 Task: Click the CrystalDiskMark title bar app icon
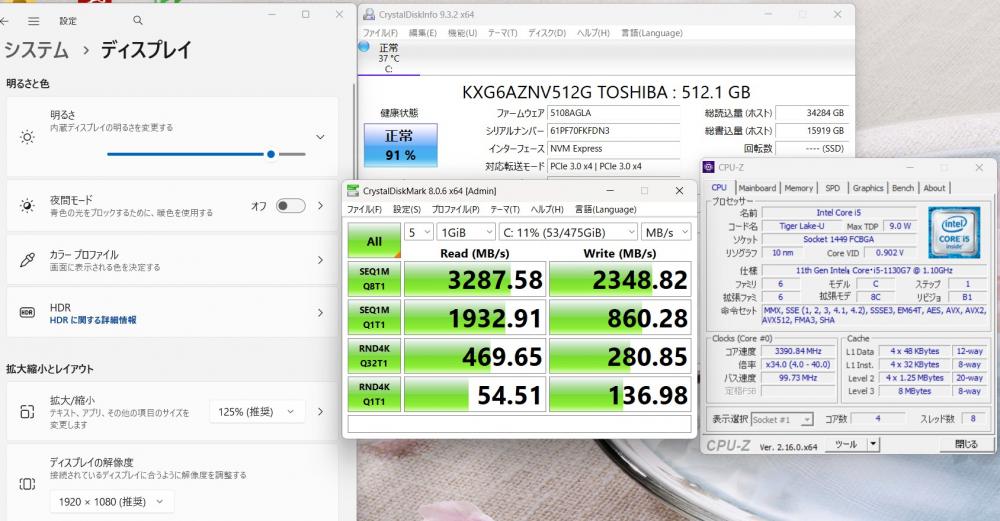pyautogui.click(x=353, y=191)
